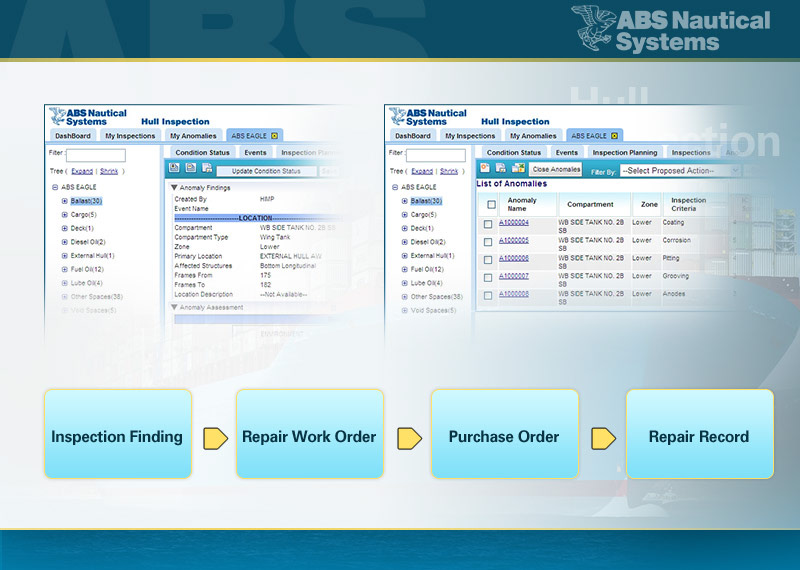Click the Repair Work Order workflow box
The image size is (800, 570).
310,434
